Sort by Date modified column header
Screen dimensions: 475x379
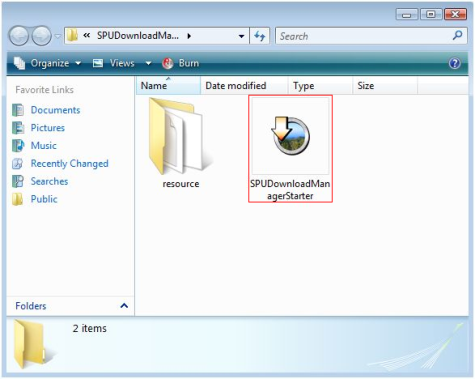[244, 86]
